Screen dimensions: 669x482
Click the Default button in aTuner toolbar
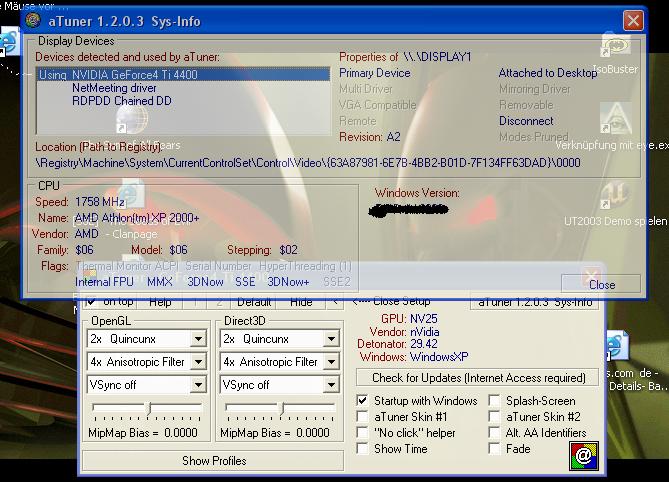coord(254,302)
